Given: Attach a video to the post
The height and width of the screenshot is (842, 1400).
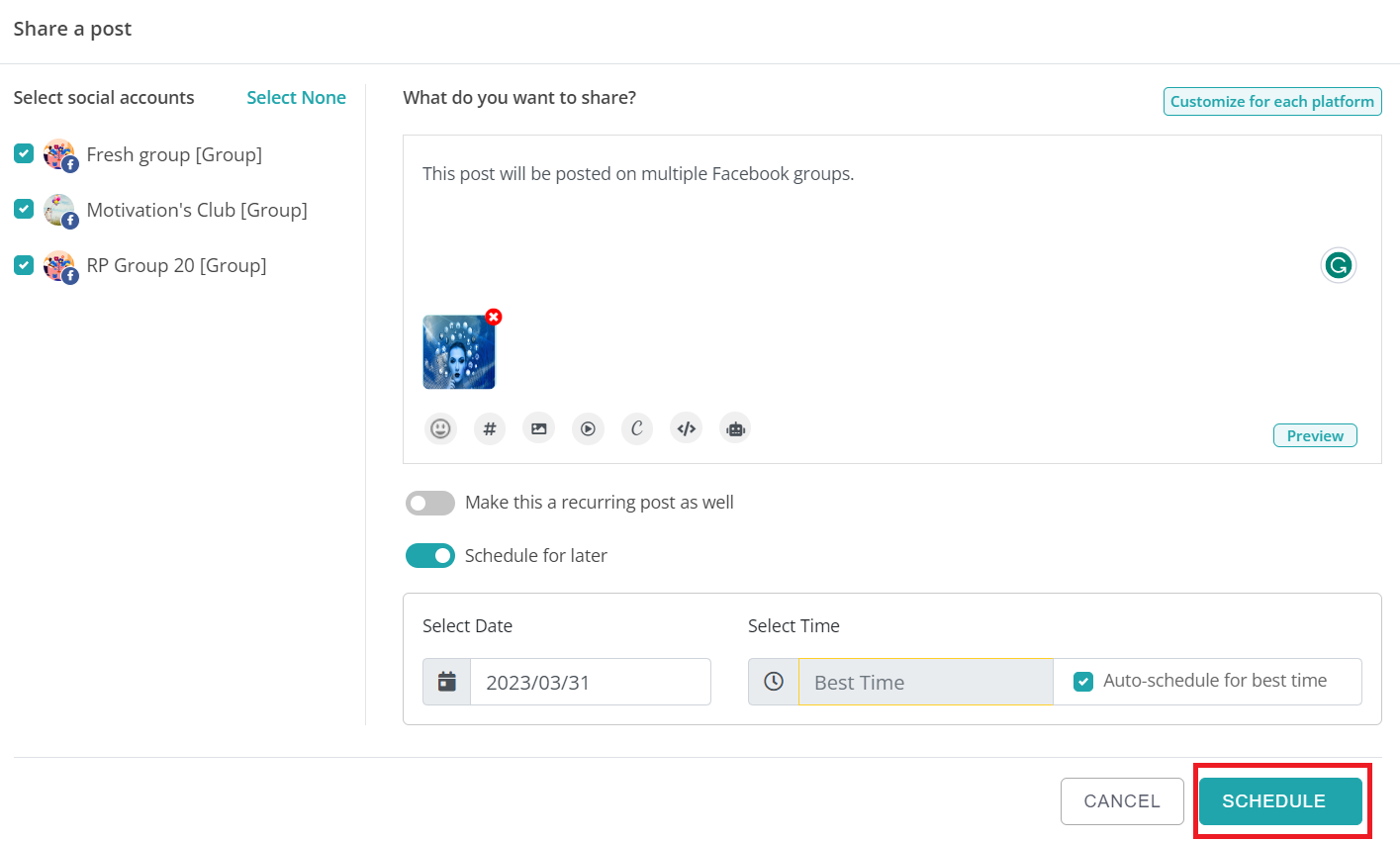Looking at the screenshot, I should click(588, 427).
